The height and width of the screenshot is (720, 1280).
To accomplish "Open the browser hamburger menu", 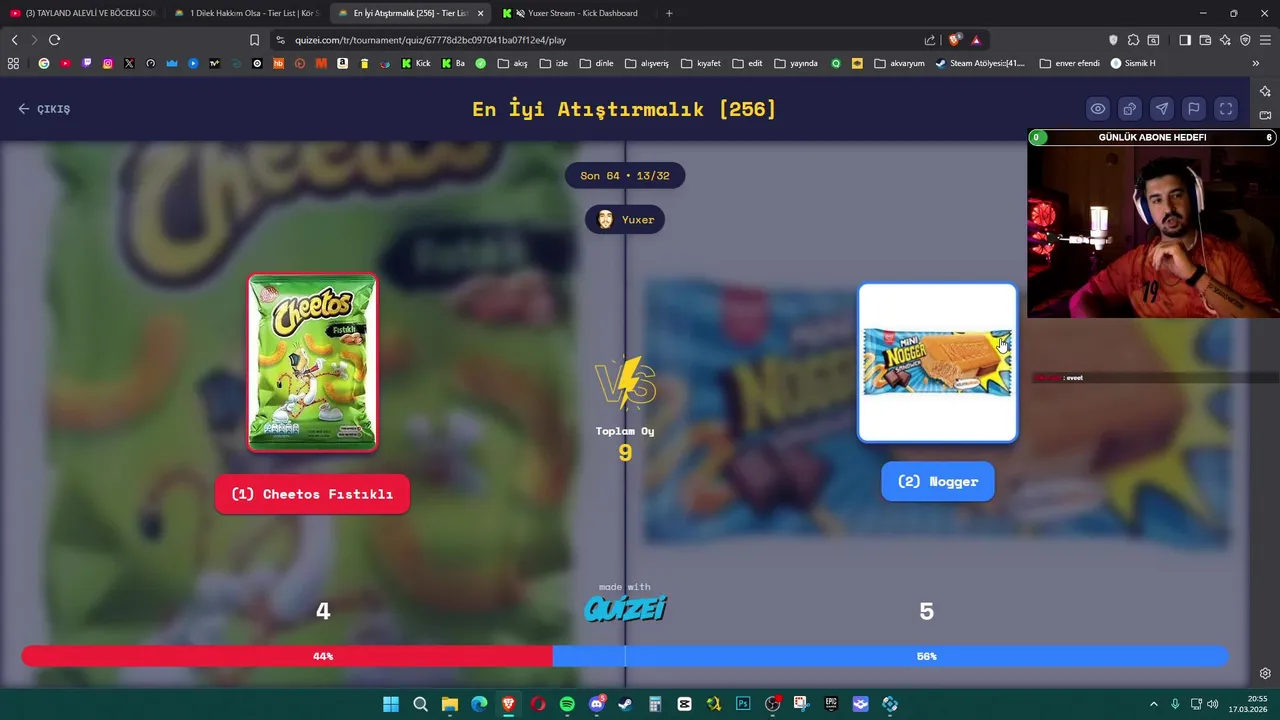I will (x=1266, y=40).
